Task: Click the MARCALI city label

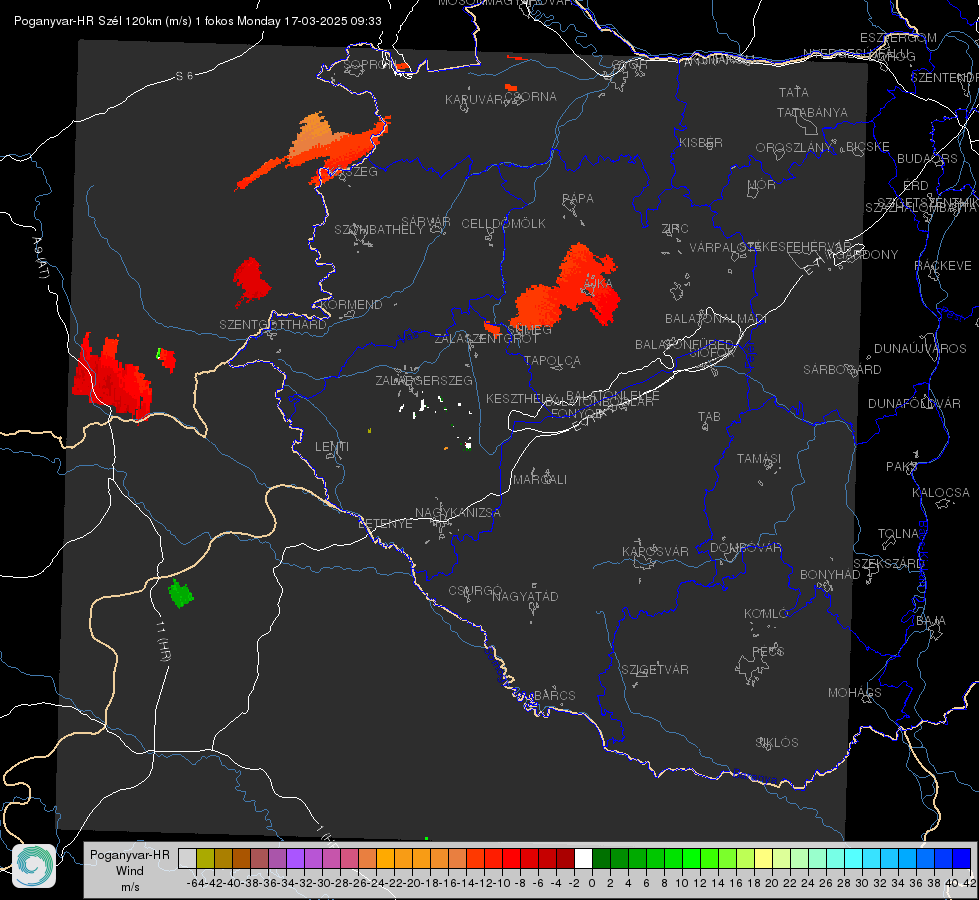Action: (540, 480)
